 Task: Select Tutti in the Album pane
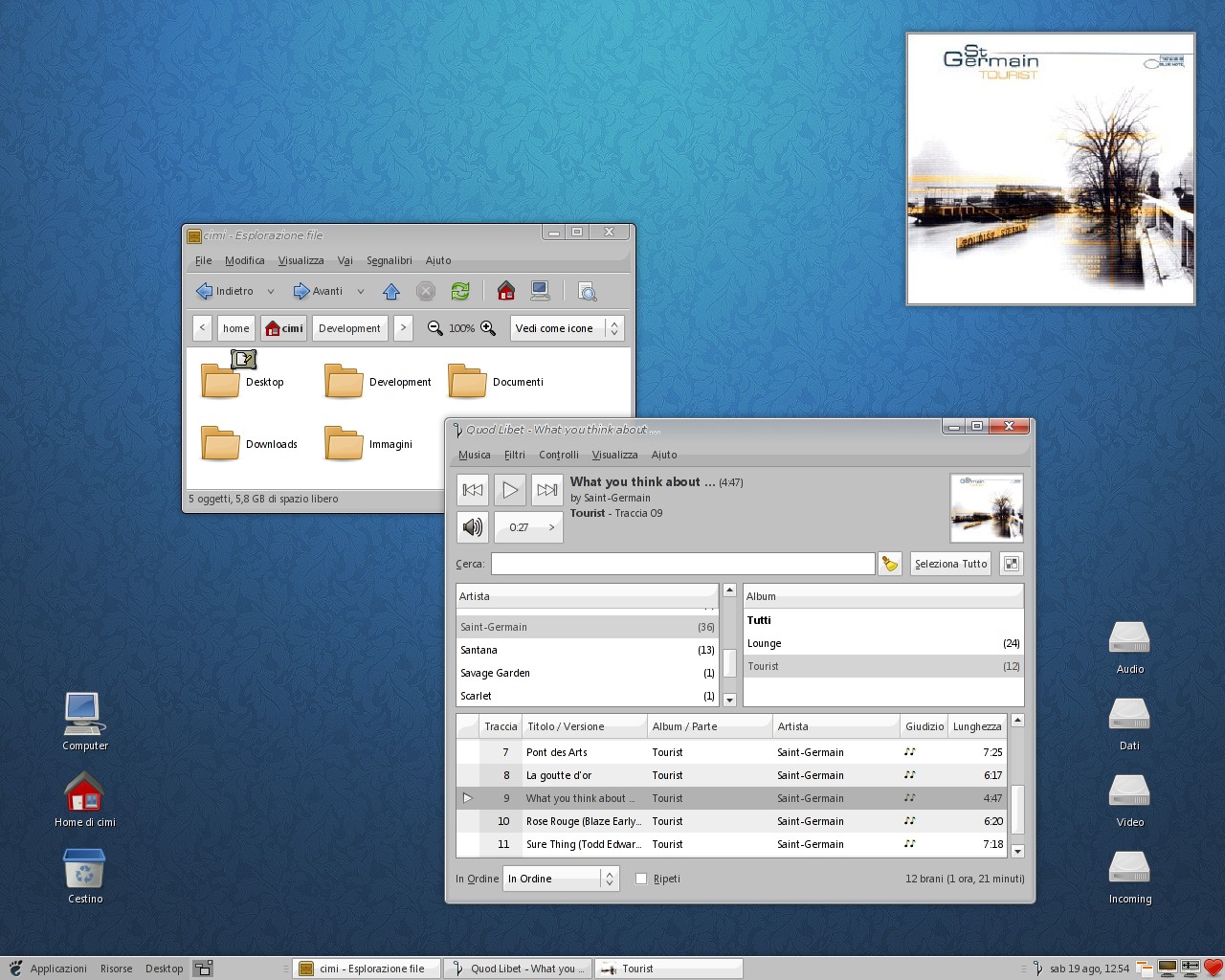[883, 620]
